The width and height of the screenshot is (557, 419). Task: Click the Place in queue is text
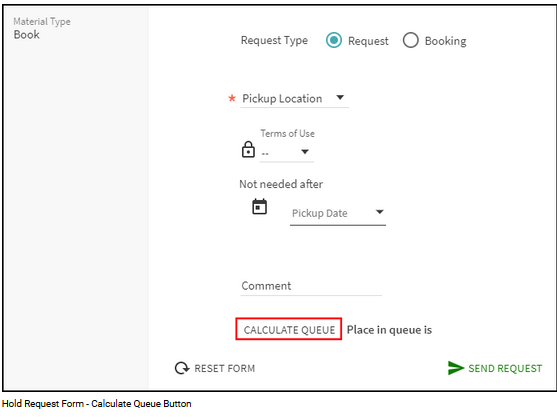click(x=389, y=330)
